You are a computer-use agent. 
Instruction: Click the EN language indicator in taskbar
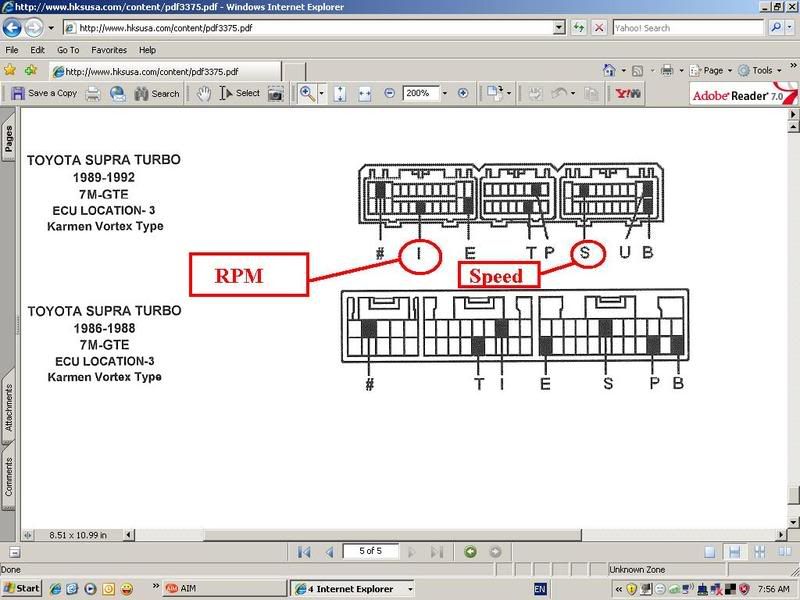coord(540,589)
